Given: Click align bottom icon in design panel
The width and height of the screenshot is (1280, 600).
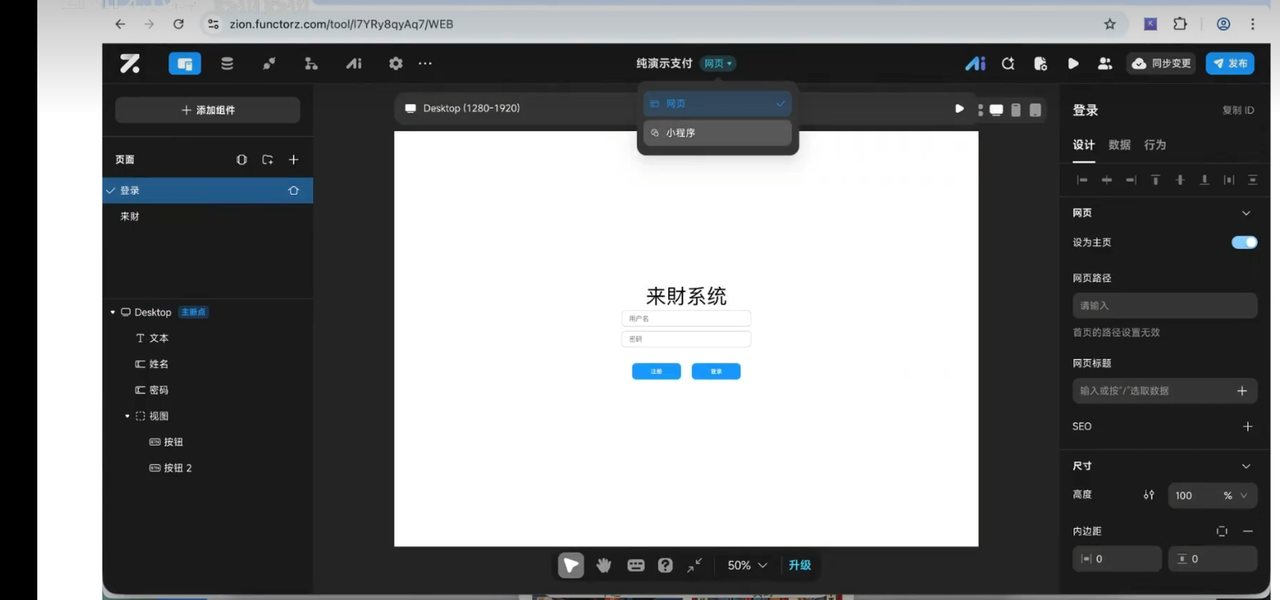Looking at the screenshot, I should (1204, 180).
